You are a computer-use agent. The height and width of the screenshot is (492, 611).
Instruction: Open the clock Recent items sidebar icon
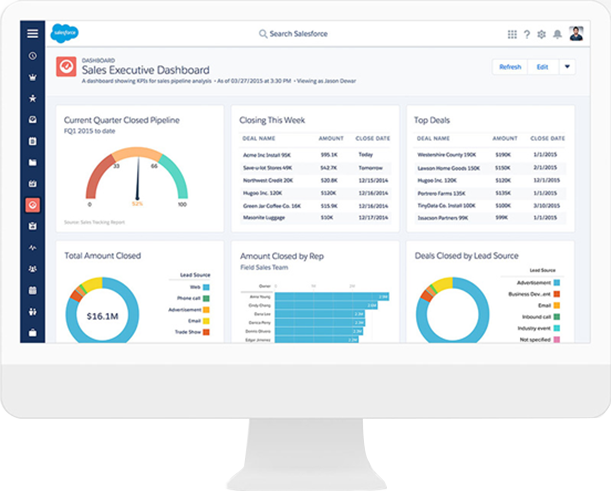33,55
